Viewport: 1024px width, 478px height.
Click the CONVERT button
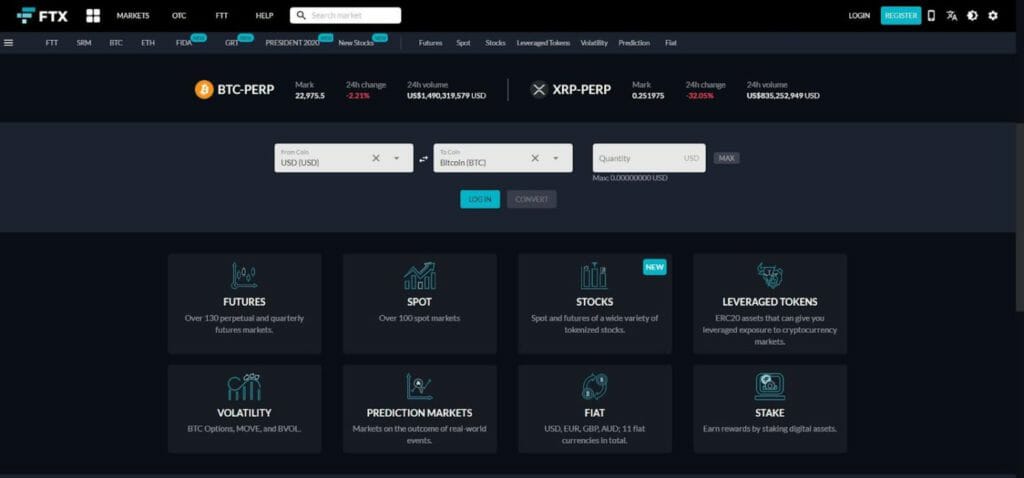tap(532, 199)
